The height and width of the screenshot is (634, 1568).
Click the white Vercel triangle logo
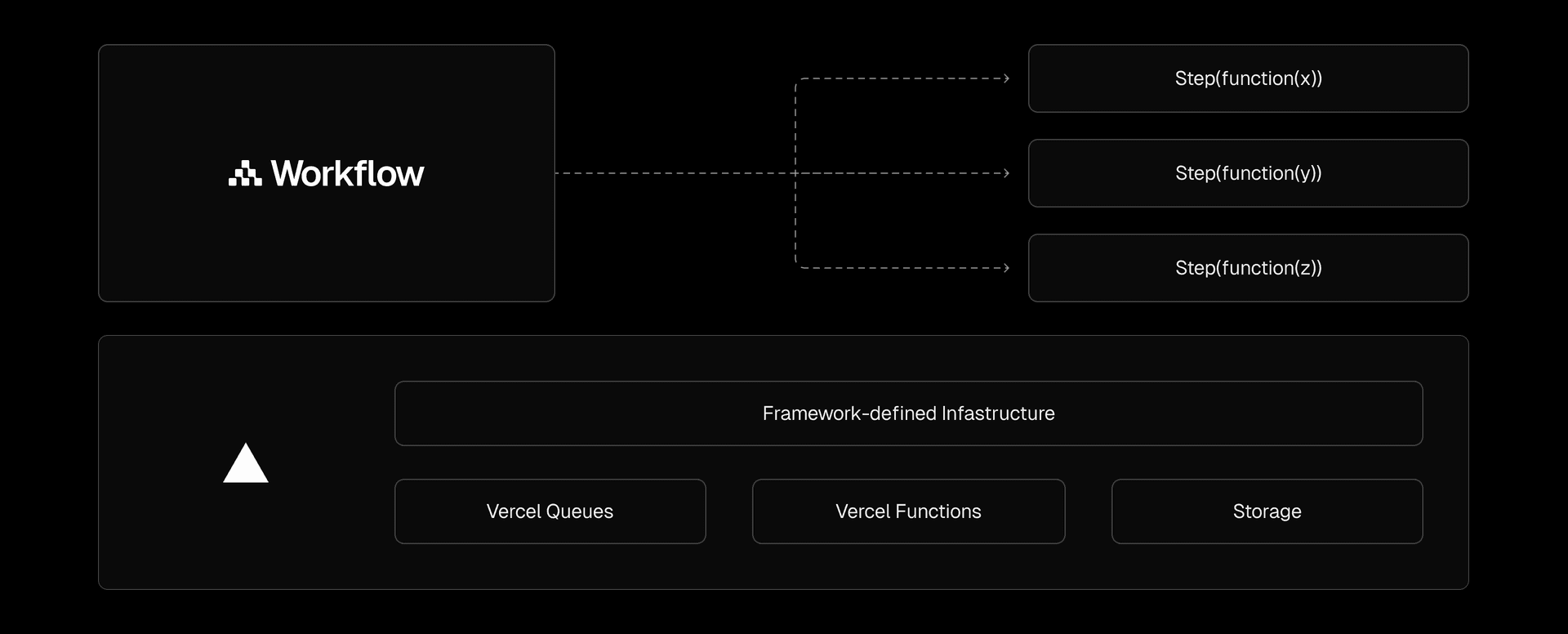click(x=246, y=464)
